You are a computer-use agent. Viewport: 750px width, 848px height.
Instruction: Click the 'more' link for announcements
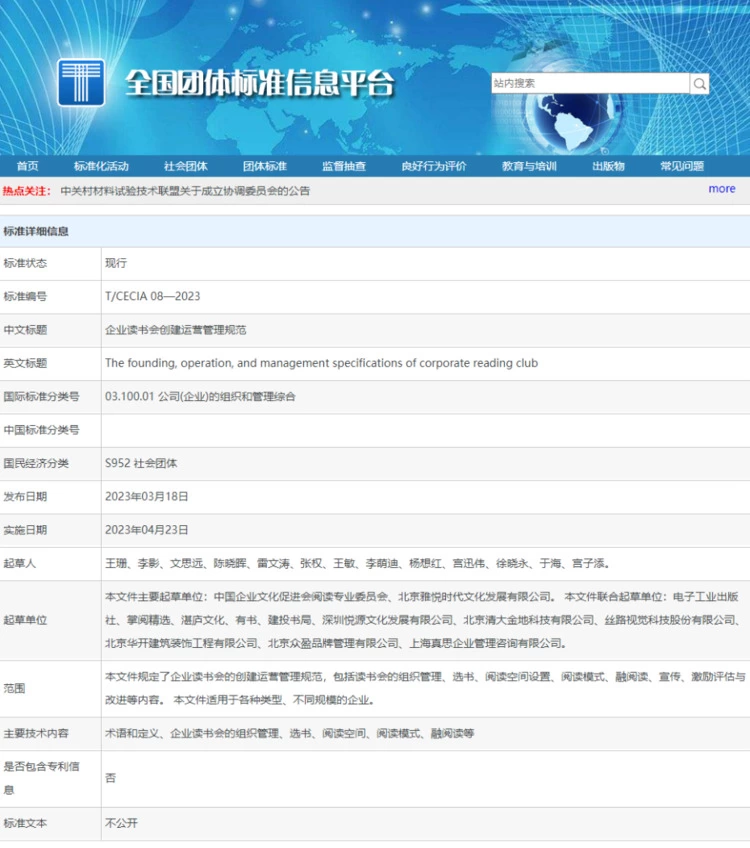click(x=721, y=189)
